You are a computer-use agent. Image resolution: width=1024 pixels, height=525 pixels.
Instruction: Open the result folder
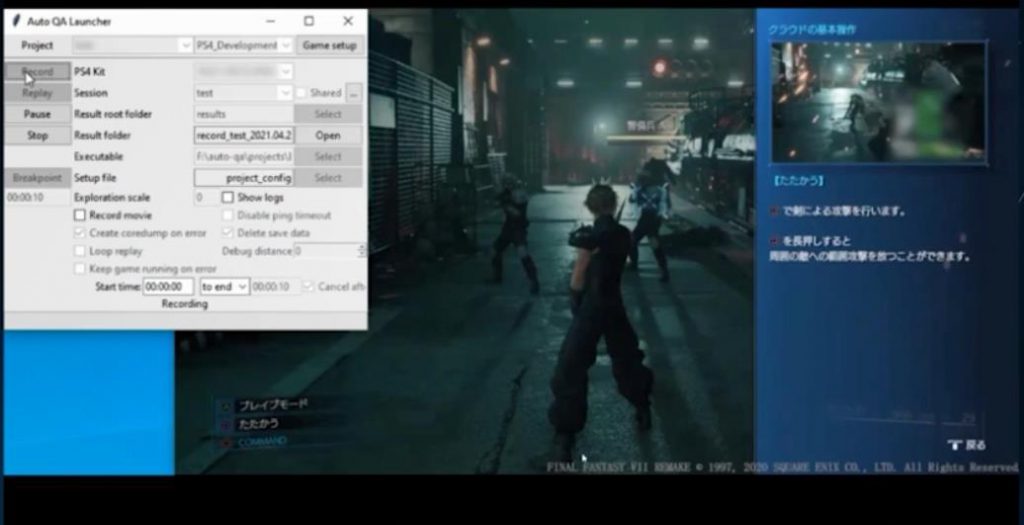[328, 135]
